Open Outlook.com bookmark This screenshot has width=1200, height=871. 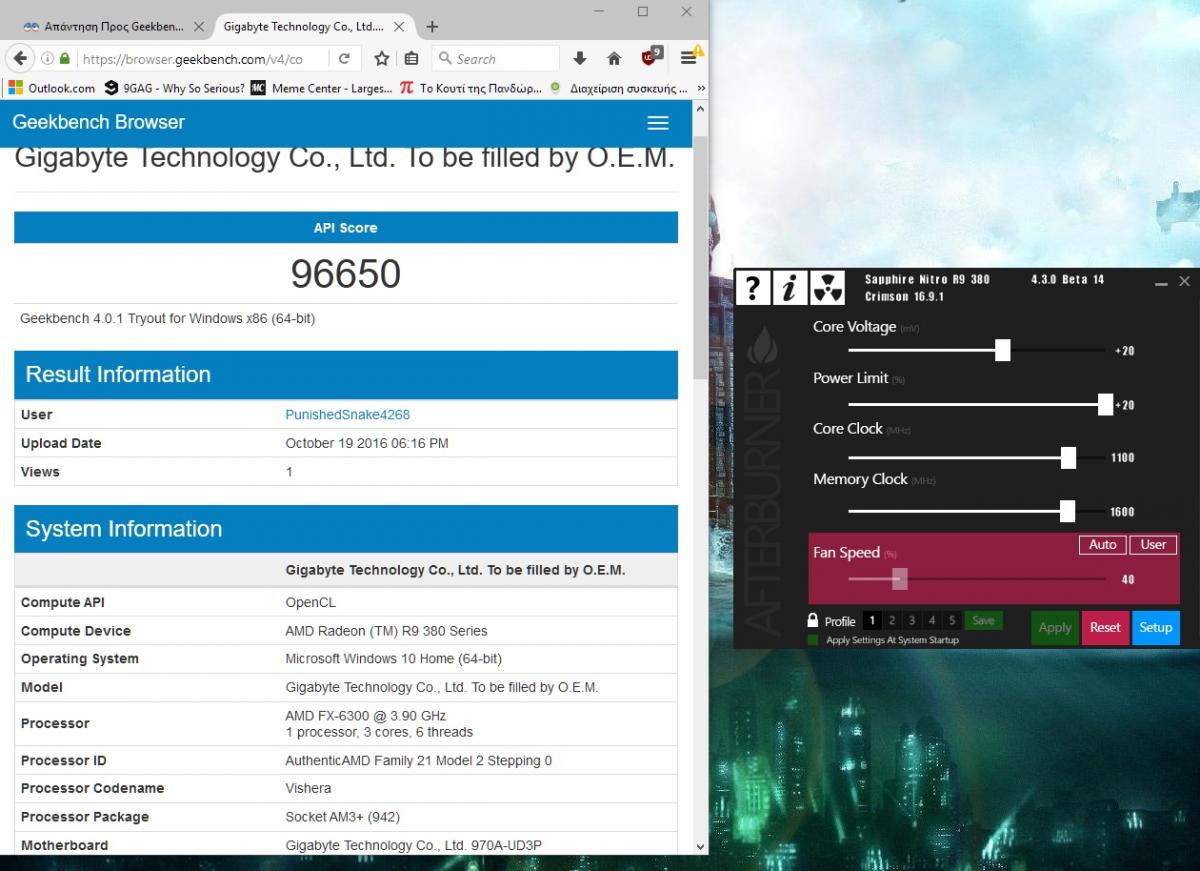click(52, 88)
